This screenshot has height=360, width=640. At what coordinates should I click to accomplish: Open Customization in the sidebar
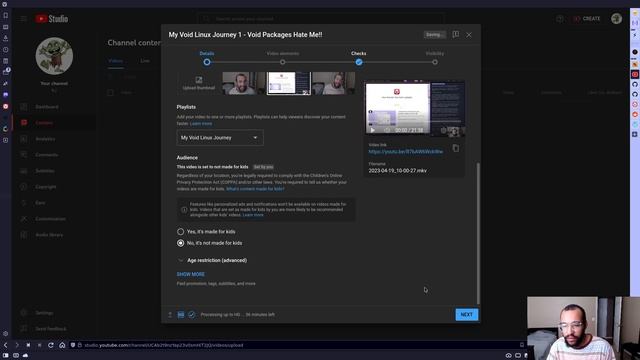tap(54, 219)
